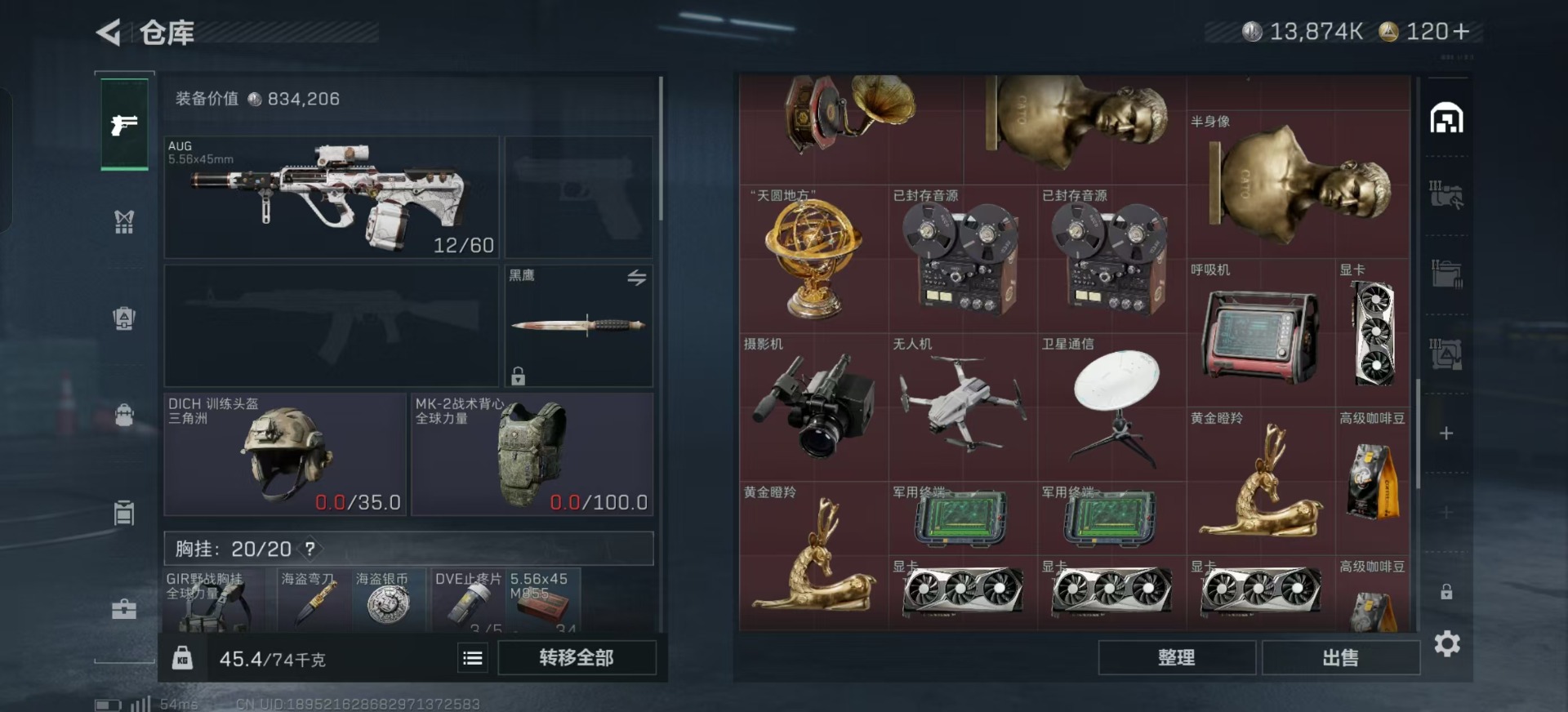Click the lock icon under the knife slot
This screenshot has width=1568, height=712.
pos(518,376)
